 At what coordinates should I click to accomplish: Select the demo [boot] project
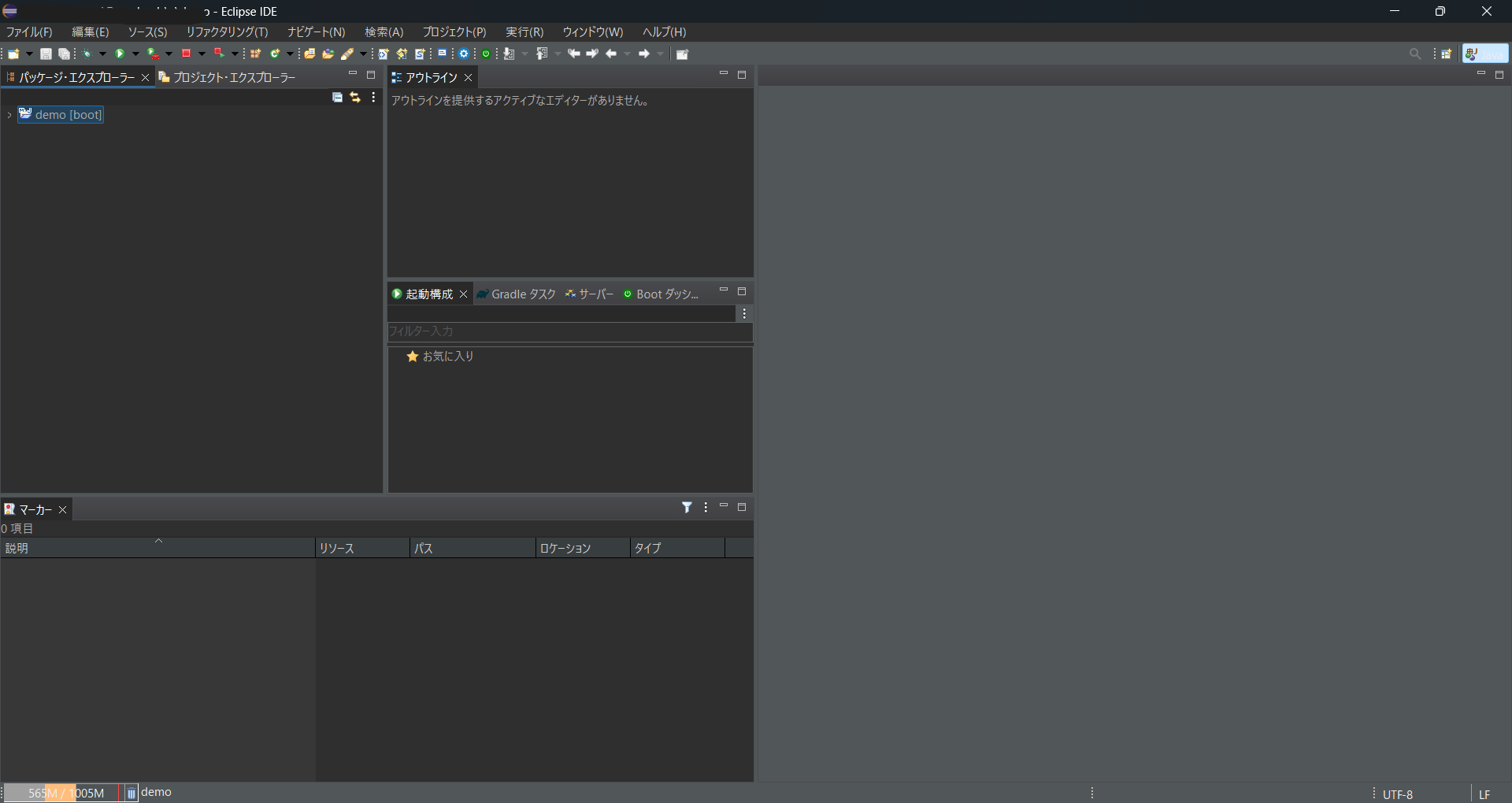[61, 115]
